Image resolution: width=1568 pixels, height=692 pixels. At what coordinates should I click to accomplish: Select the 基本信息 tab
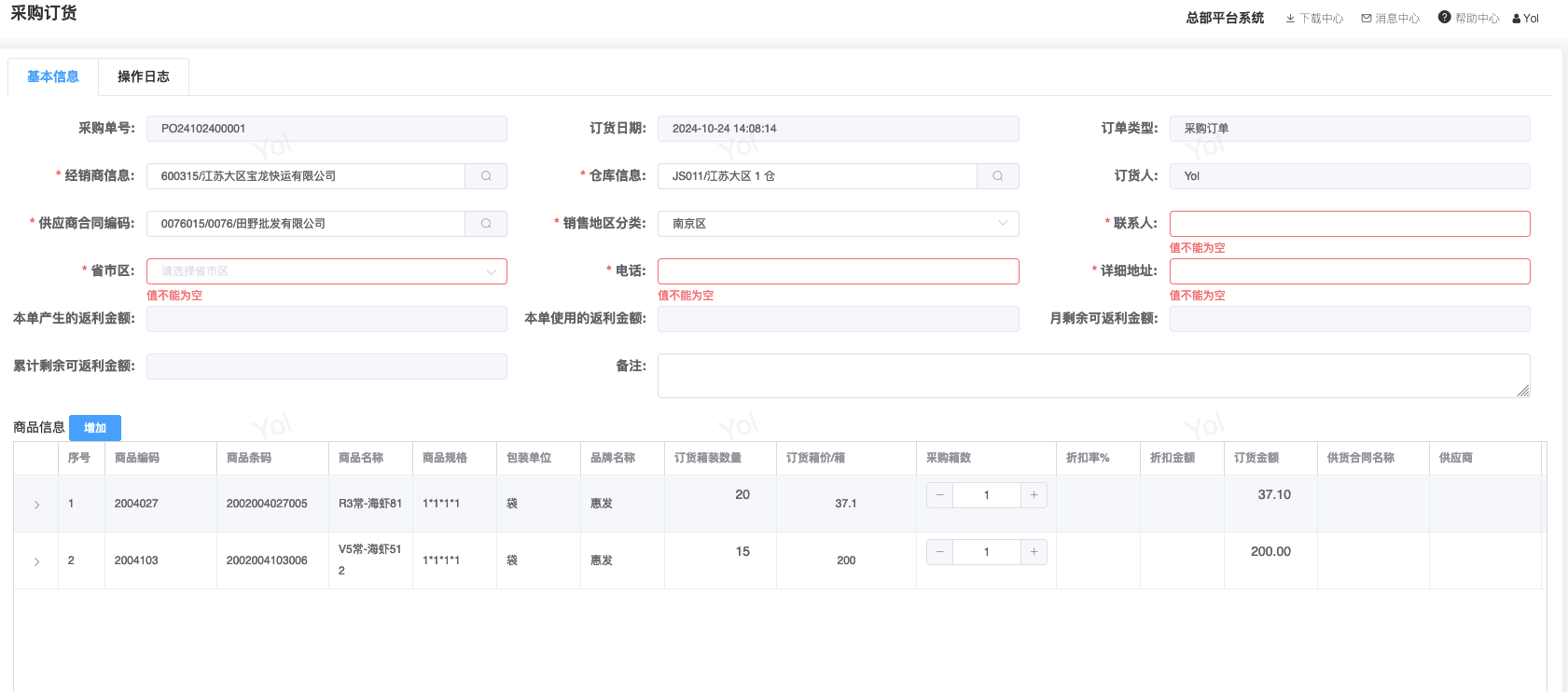pos(53,76)
